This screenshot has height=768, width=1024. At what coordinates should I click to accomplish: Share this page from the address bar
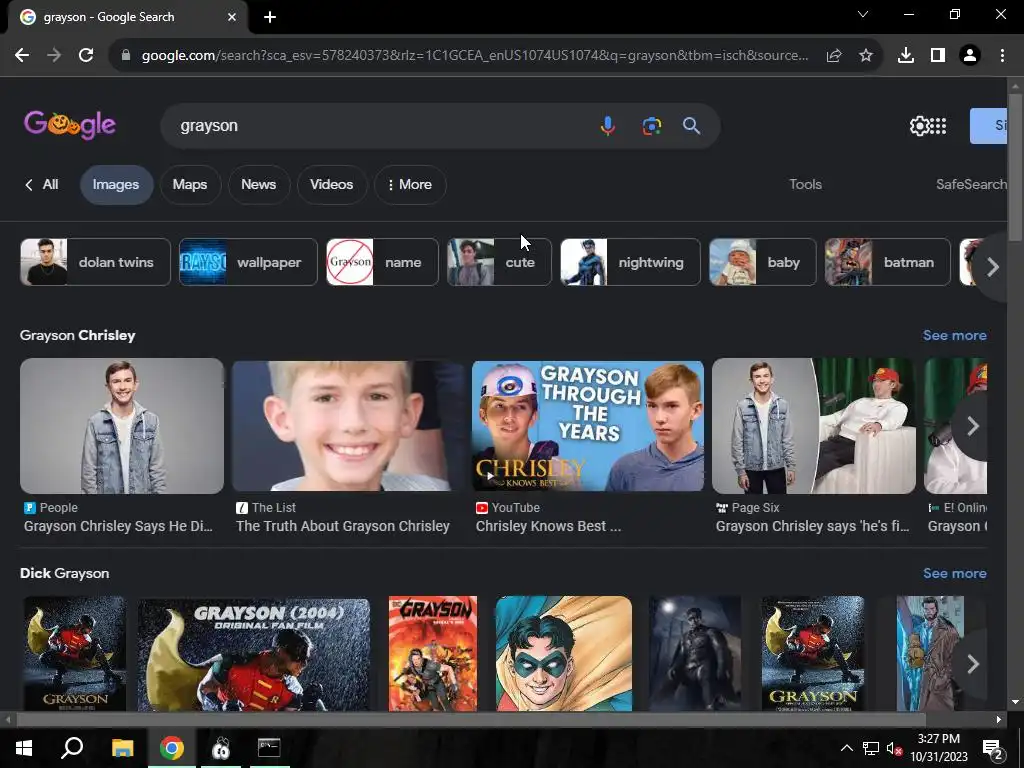point(833,56)
